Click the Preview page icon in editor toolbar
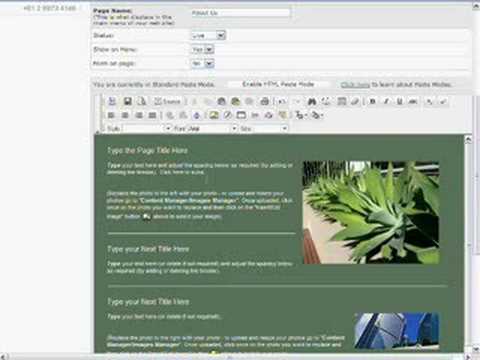Image resolution: width=480 pixels, height=360 pixels. click(x=142, y=101)
